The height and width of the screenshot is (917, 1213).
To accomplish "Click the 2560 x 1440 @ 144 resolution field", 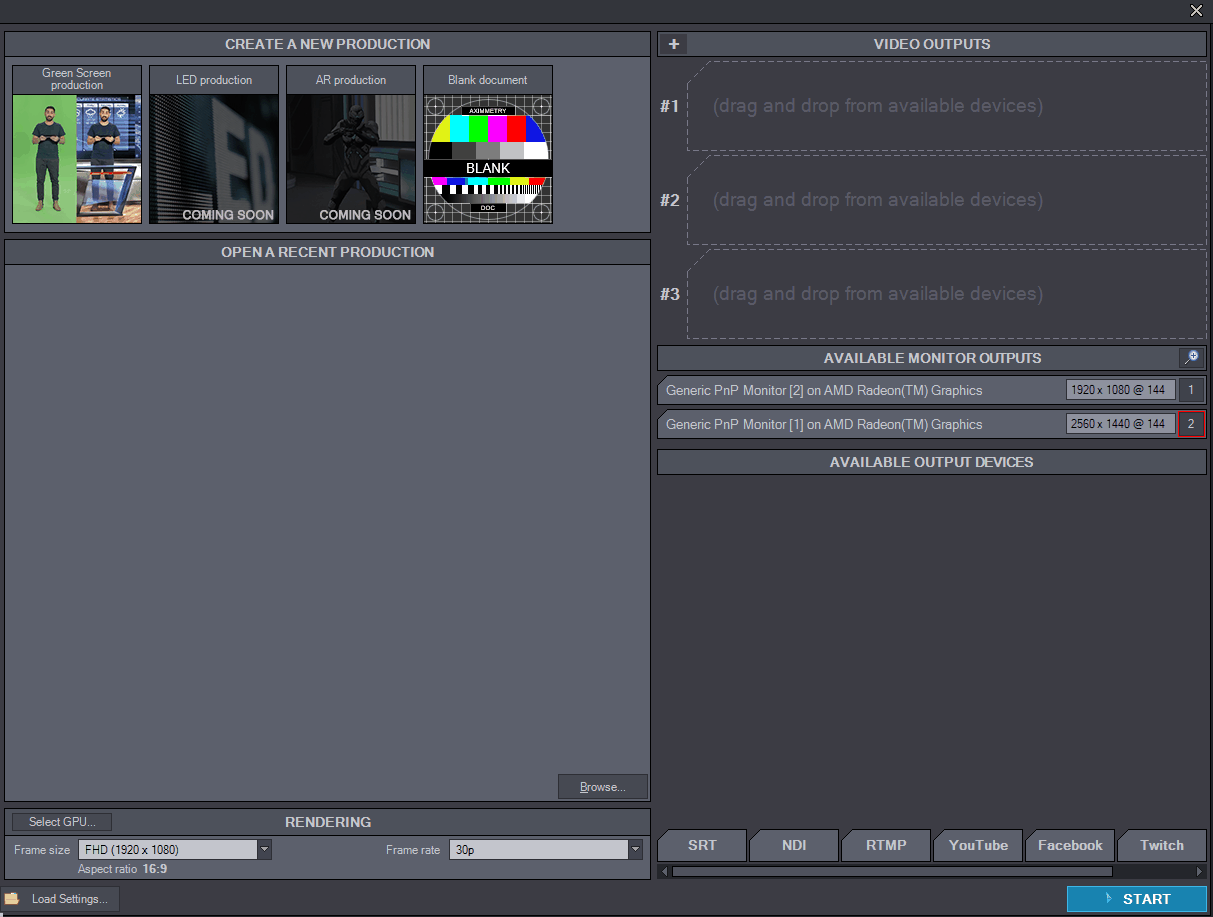I will click(x=1120, y=424).
